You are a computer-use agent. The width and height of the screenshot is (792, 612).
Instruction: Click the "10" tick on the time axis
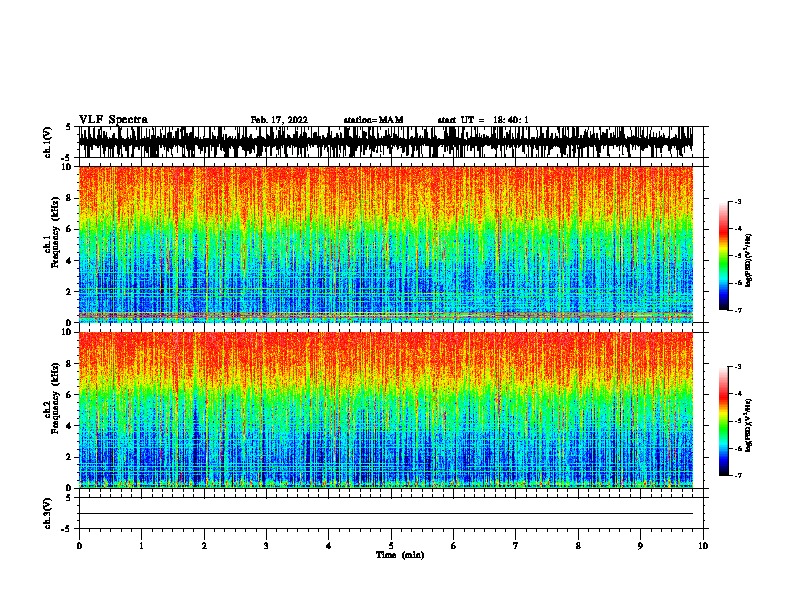[x=703, y=546]
